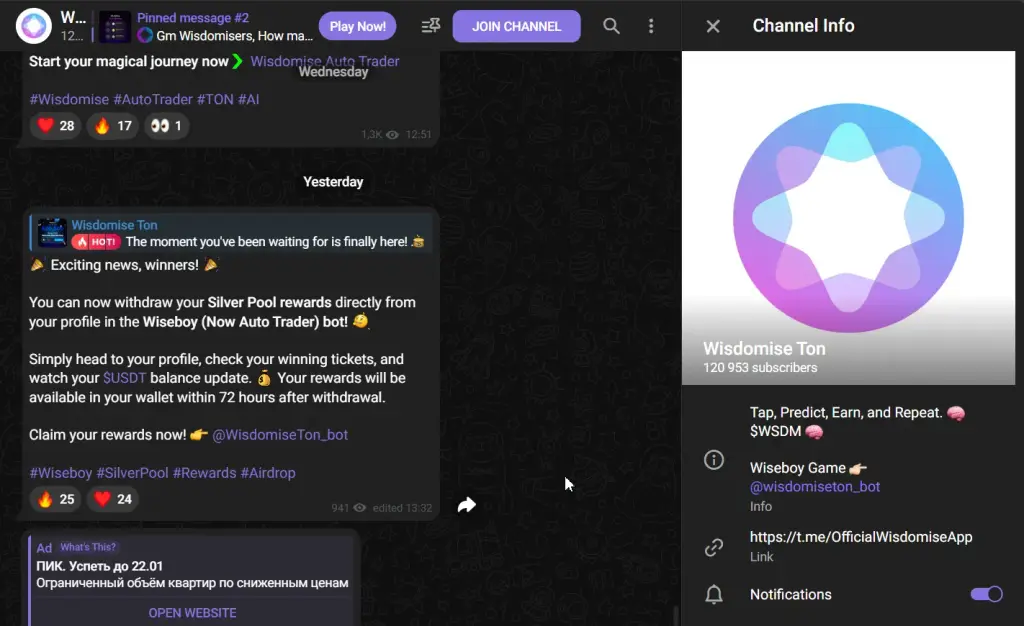Screen dimensions: 1024x626
Task: Click the views eye icon beside 1,3K
Action: 392,134
